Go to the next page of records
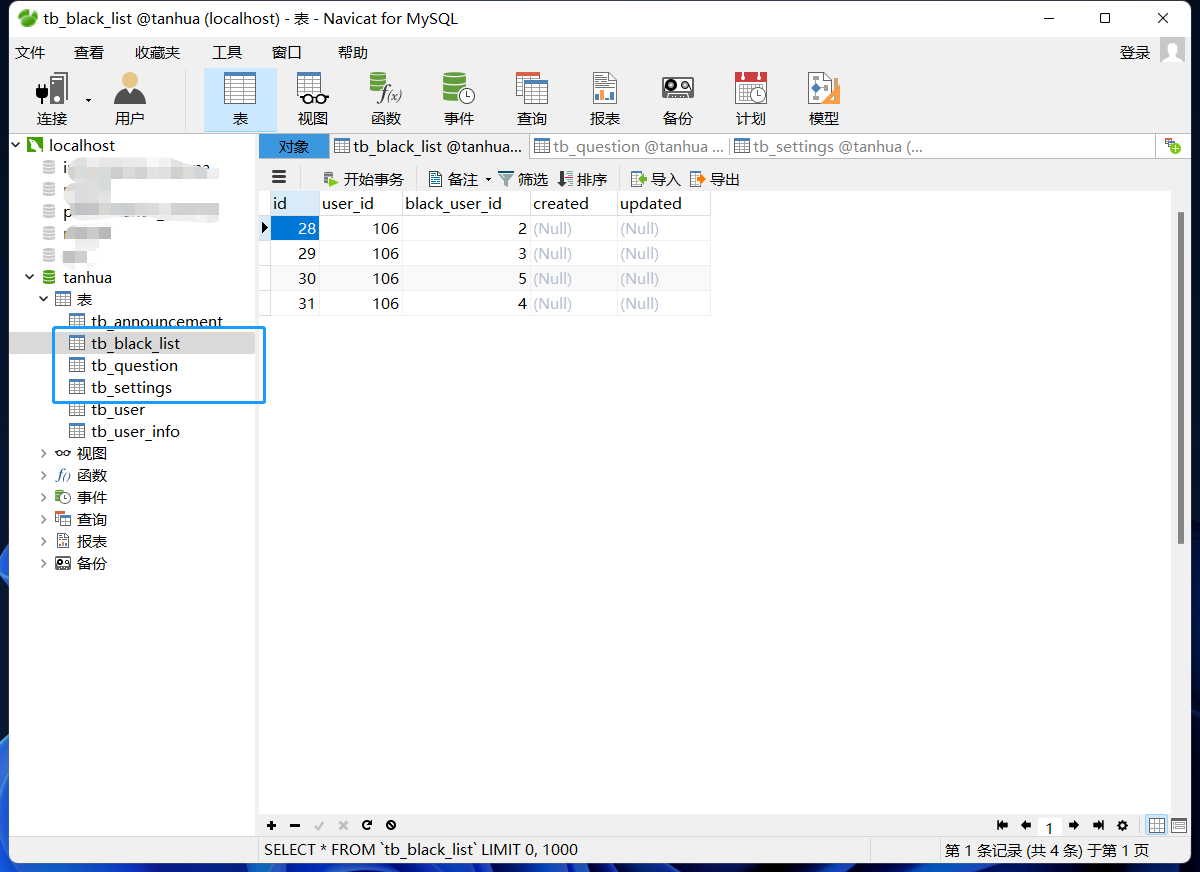 click(x=1074, y=825)
